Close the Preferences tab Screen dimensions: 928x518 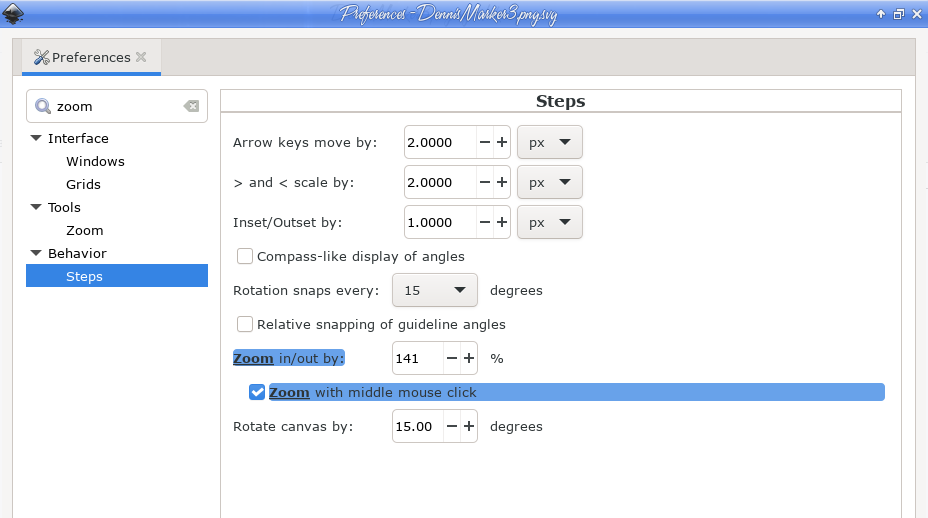[141, 57]
